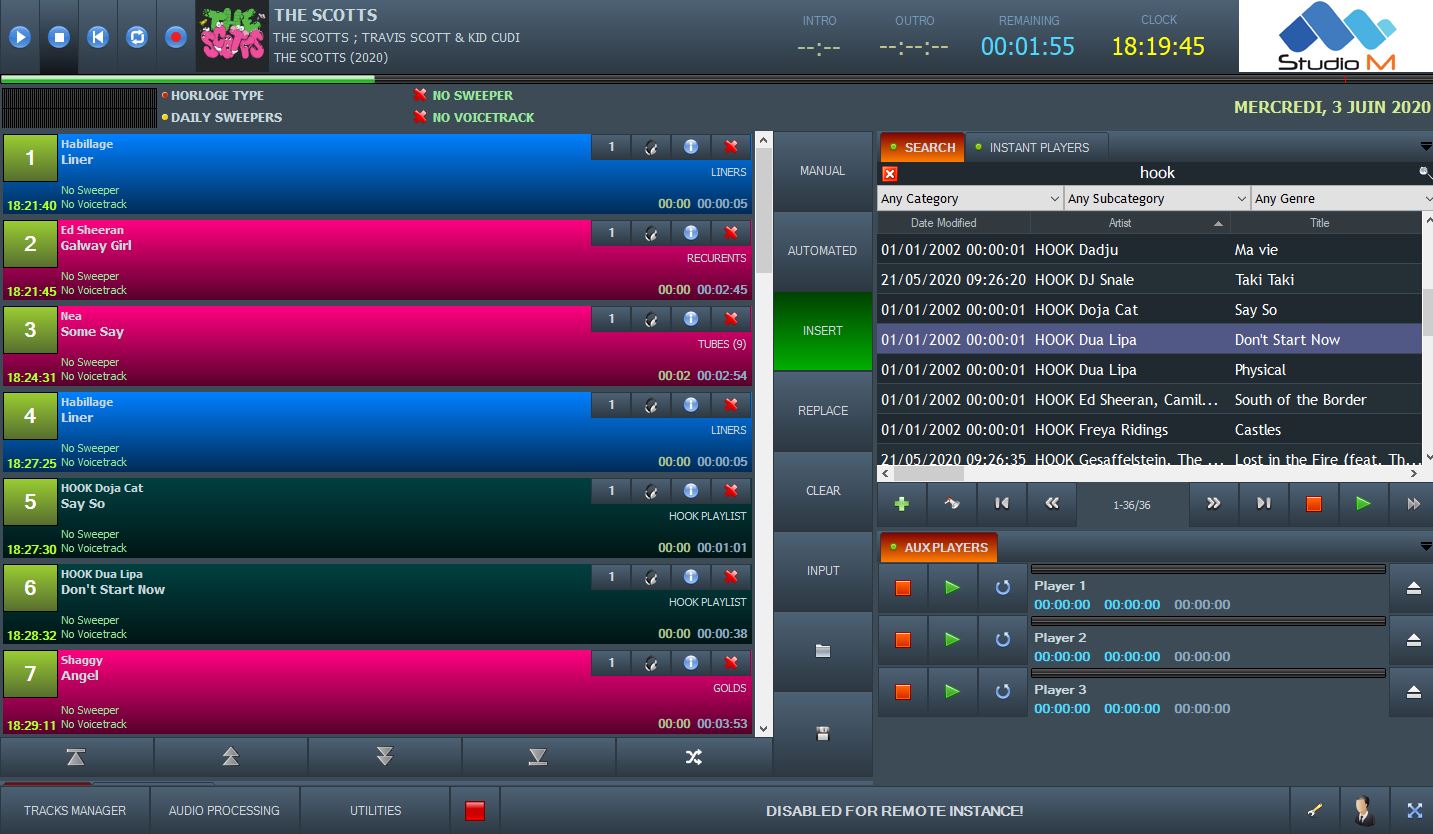The width and height of the screenshot is (1433, 834).
Task: Enable REPLACE mode
Action: 823,411
